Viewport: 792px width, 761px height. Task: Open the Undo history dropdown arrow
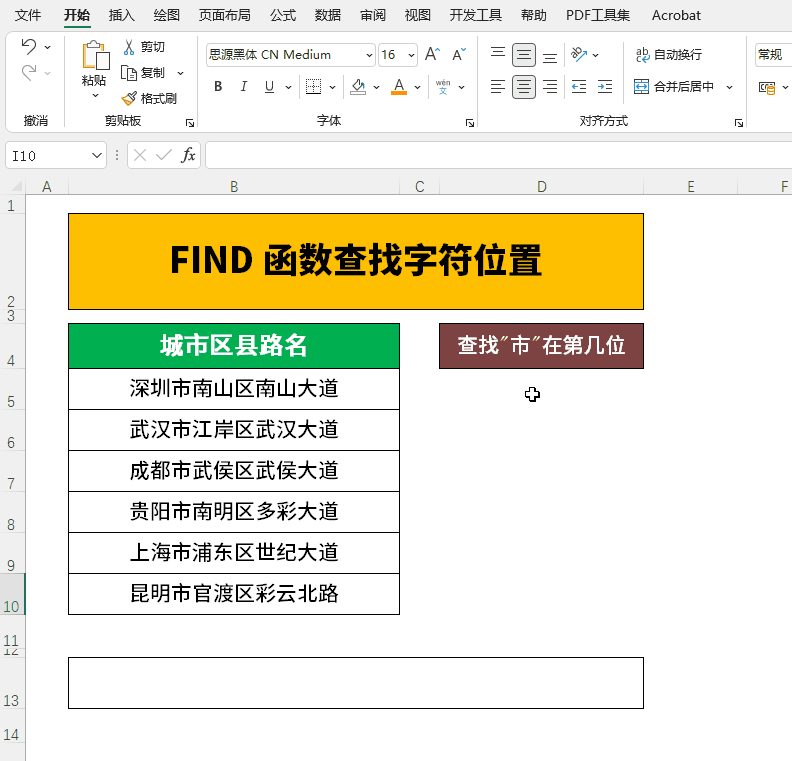[47, 47]
